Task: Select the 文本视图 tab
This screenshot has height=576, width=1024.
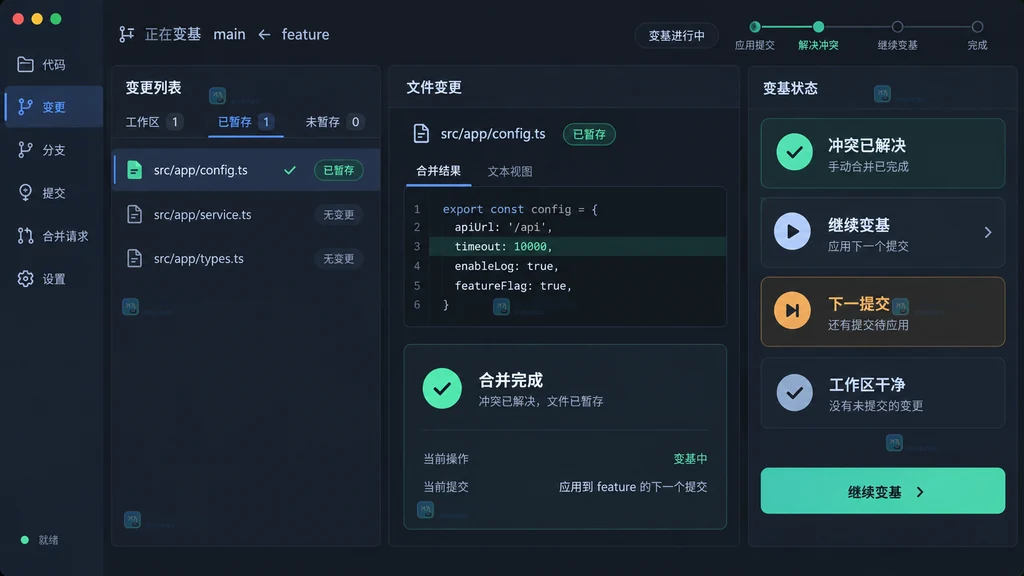Action: (509, 172)
